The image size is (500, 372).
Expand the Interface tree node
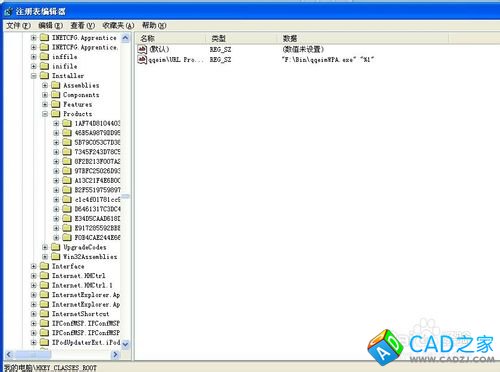[x=34, y=266]
